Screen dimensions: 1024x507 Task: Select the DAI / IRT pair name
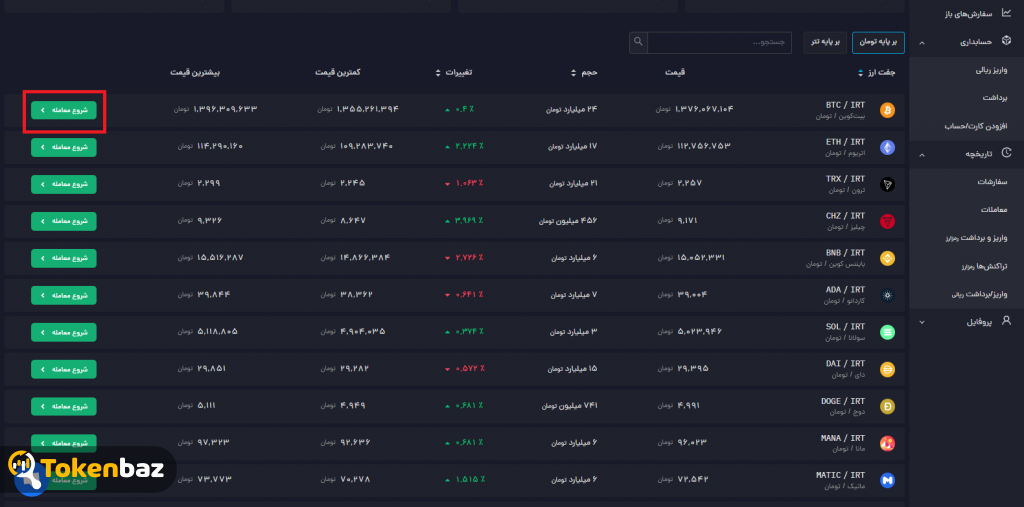(845, 363)
